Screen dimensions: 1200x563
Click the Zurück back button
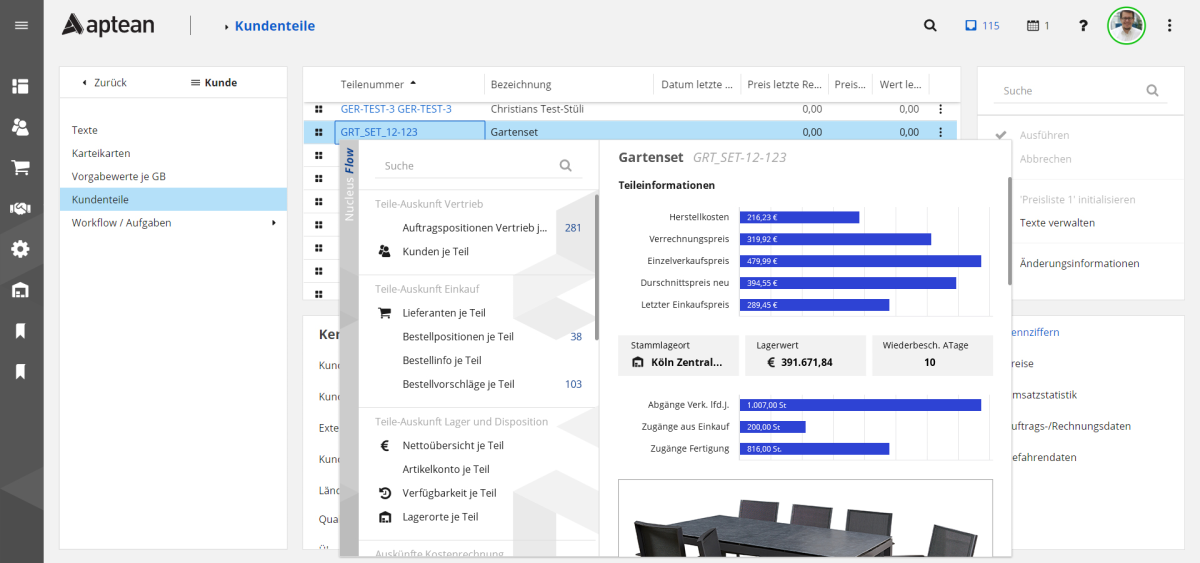pyautogui.click(x=104, y=83)
